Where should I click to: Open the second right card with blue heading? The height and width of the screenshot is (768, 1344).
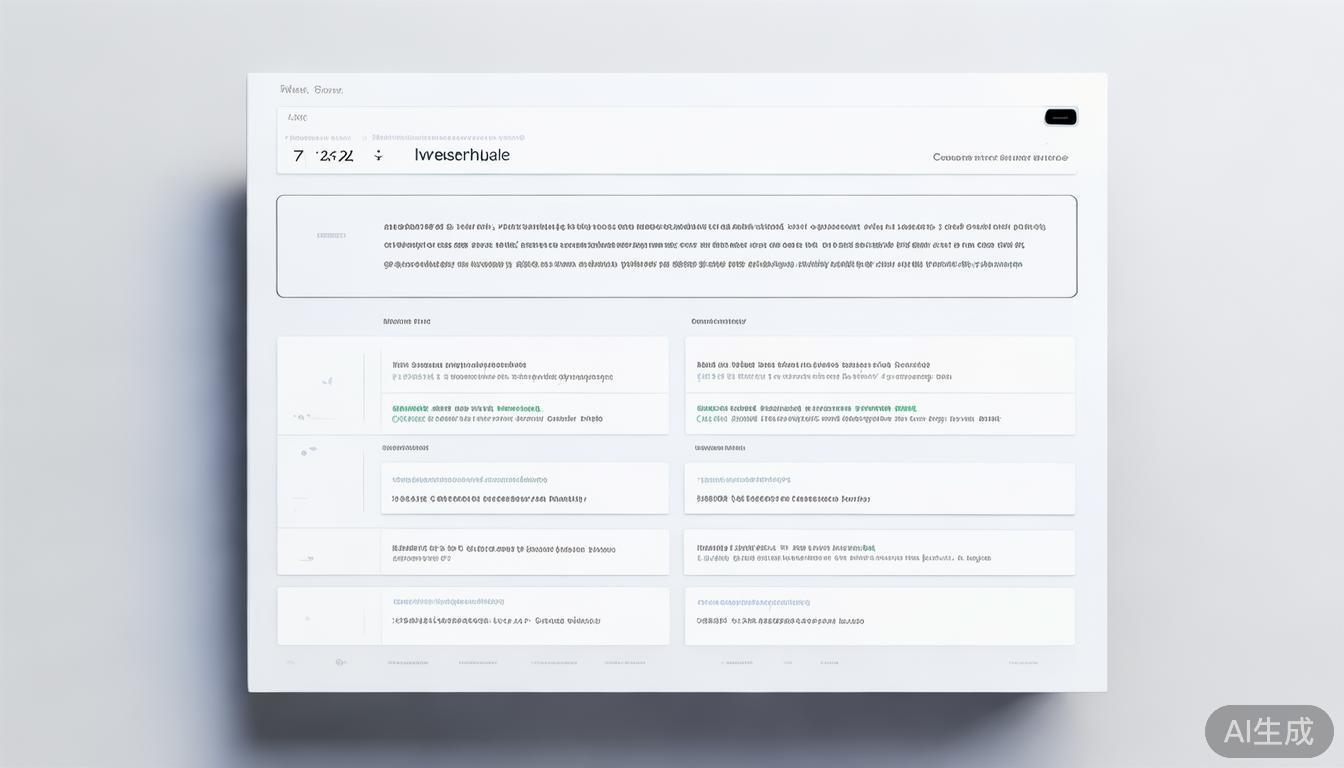coord(879,488)
